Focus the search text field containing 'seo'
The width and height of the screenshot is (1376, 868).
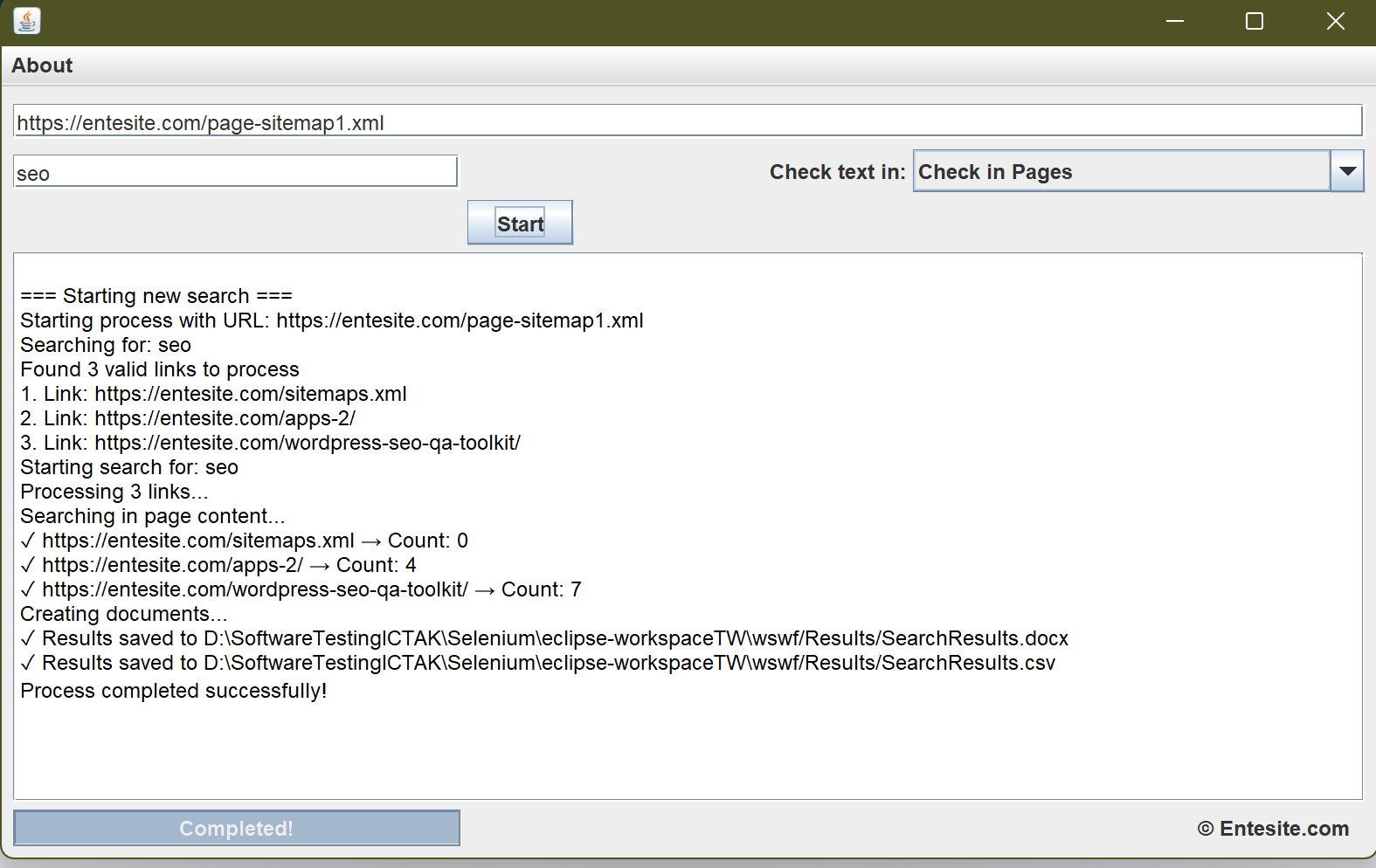pos(235,172)
